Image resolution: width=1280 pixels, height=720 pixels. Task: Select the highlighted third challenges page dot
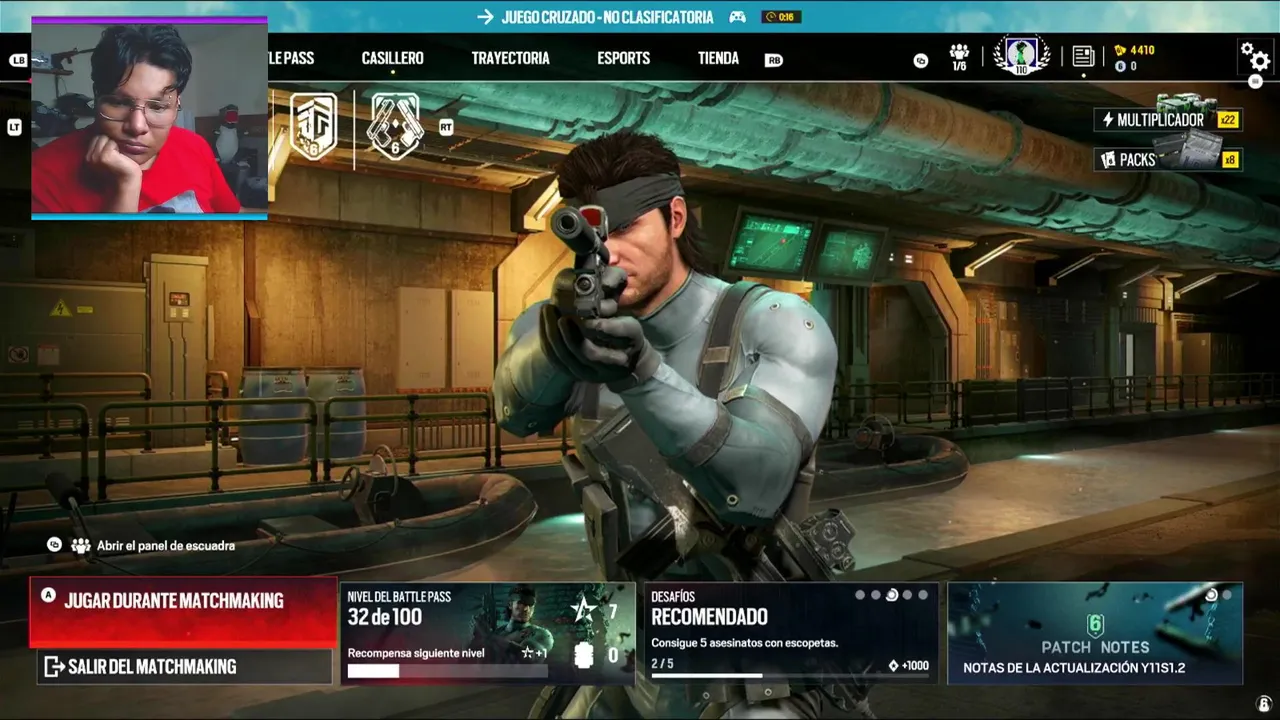[x=891, y=595]
